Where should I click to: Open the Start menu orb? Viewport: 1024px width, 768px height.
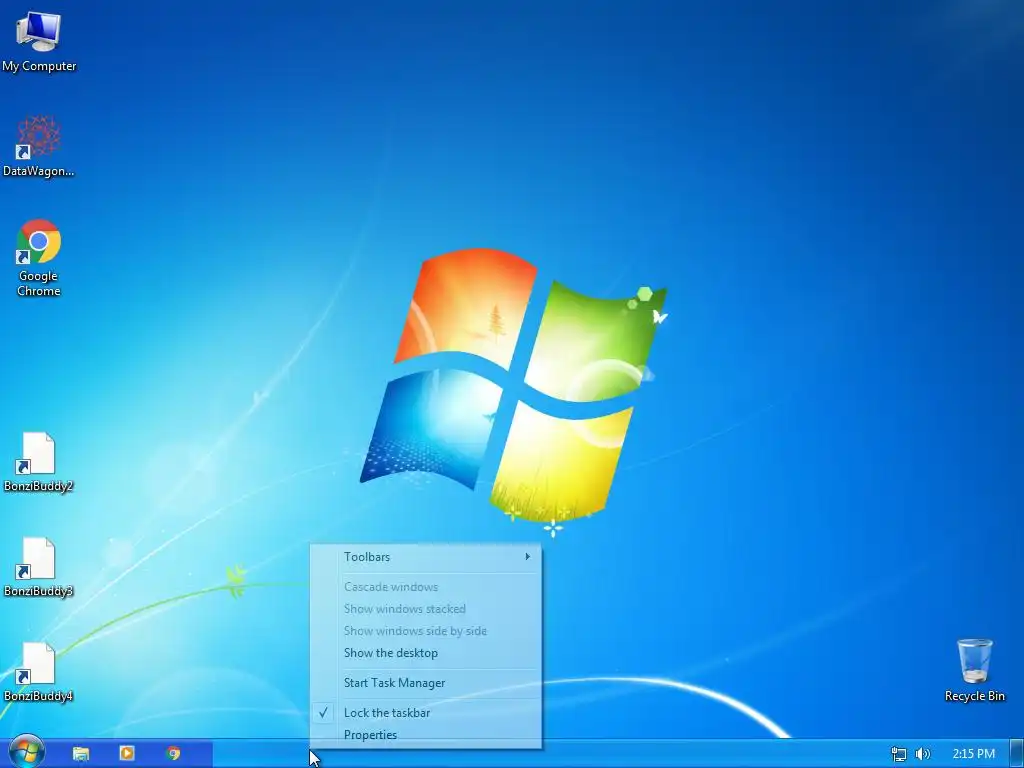tap(27, 752)
